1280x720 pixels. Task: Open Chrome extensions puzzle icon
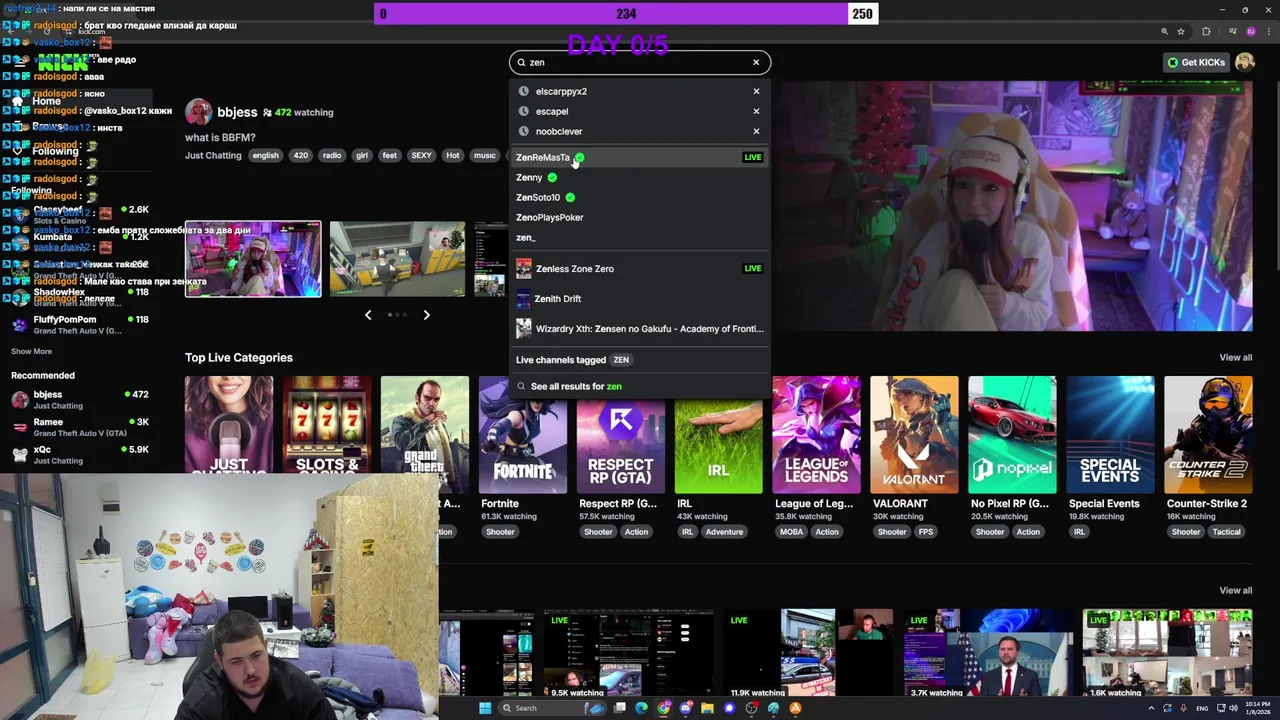click(x=1206, y=32)
